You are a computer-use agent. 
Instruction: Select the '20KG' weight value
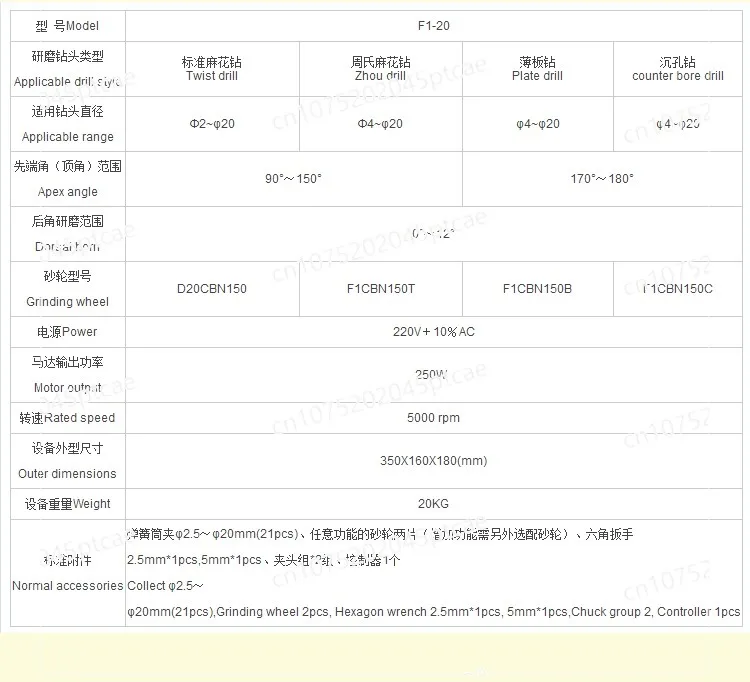433,504
